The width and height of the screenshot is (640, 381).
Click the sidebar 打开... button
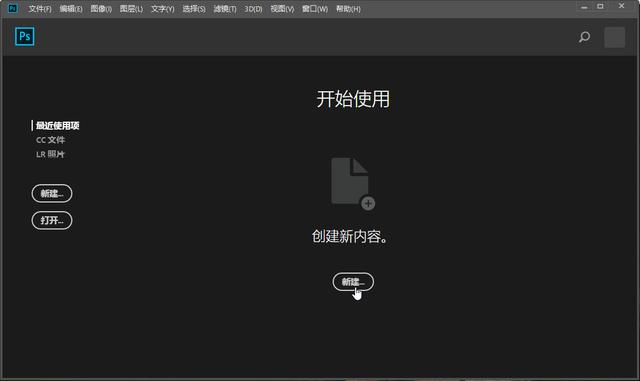point(52,221)
